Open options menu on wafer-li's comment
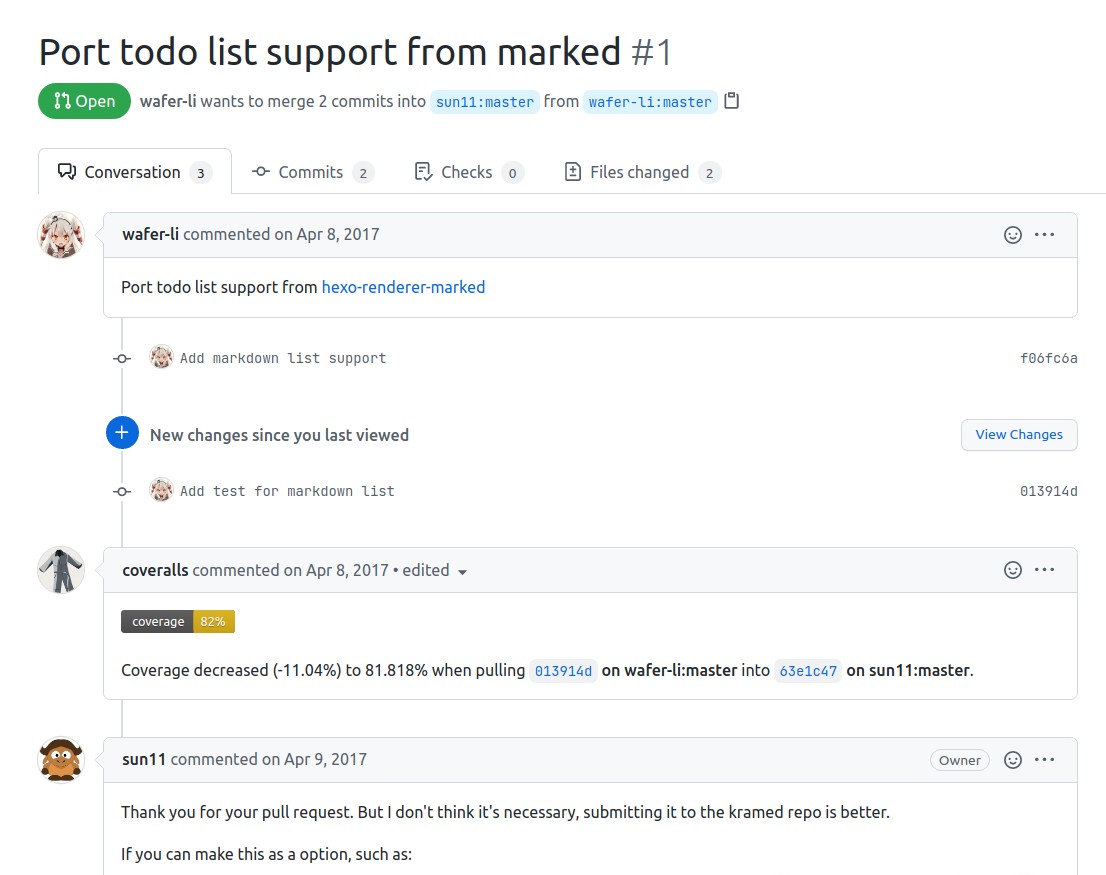The height and width of the screenshot is (875, 1106). click(1045, 235)
